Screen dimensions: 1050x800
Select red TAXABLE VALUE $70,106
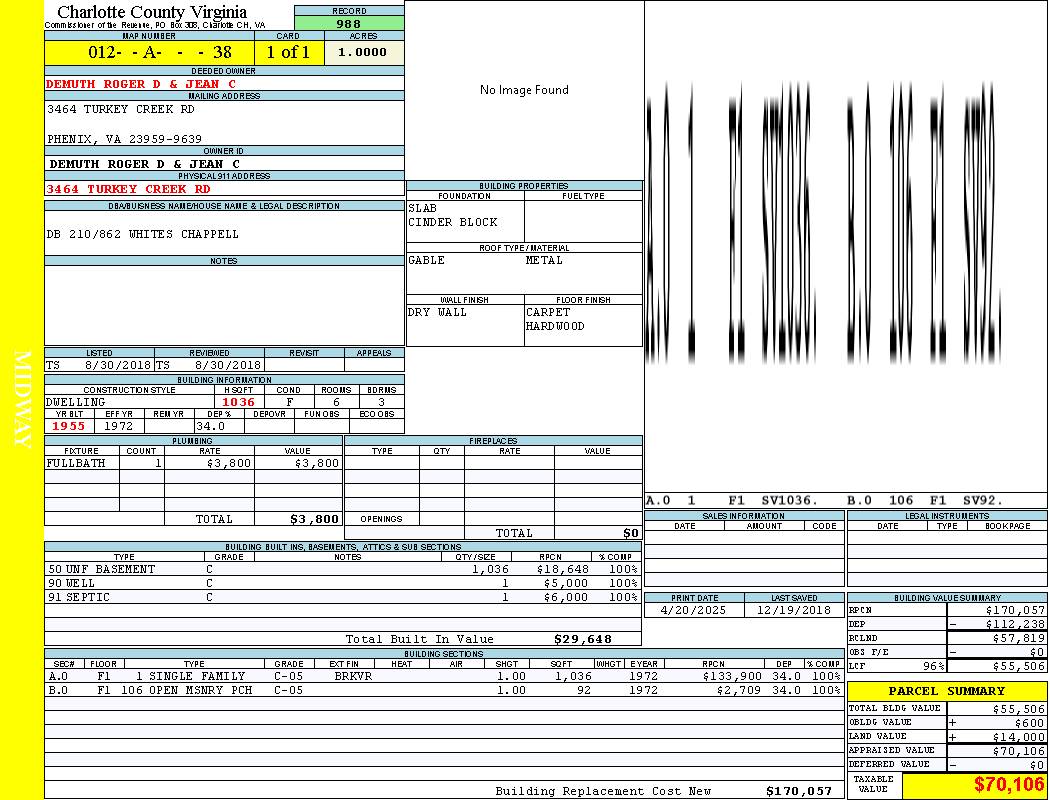1008,785
